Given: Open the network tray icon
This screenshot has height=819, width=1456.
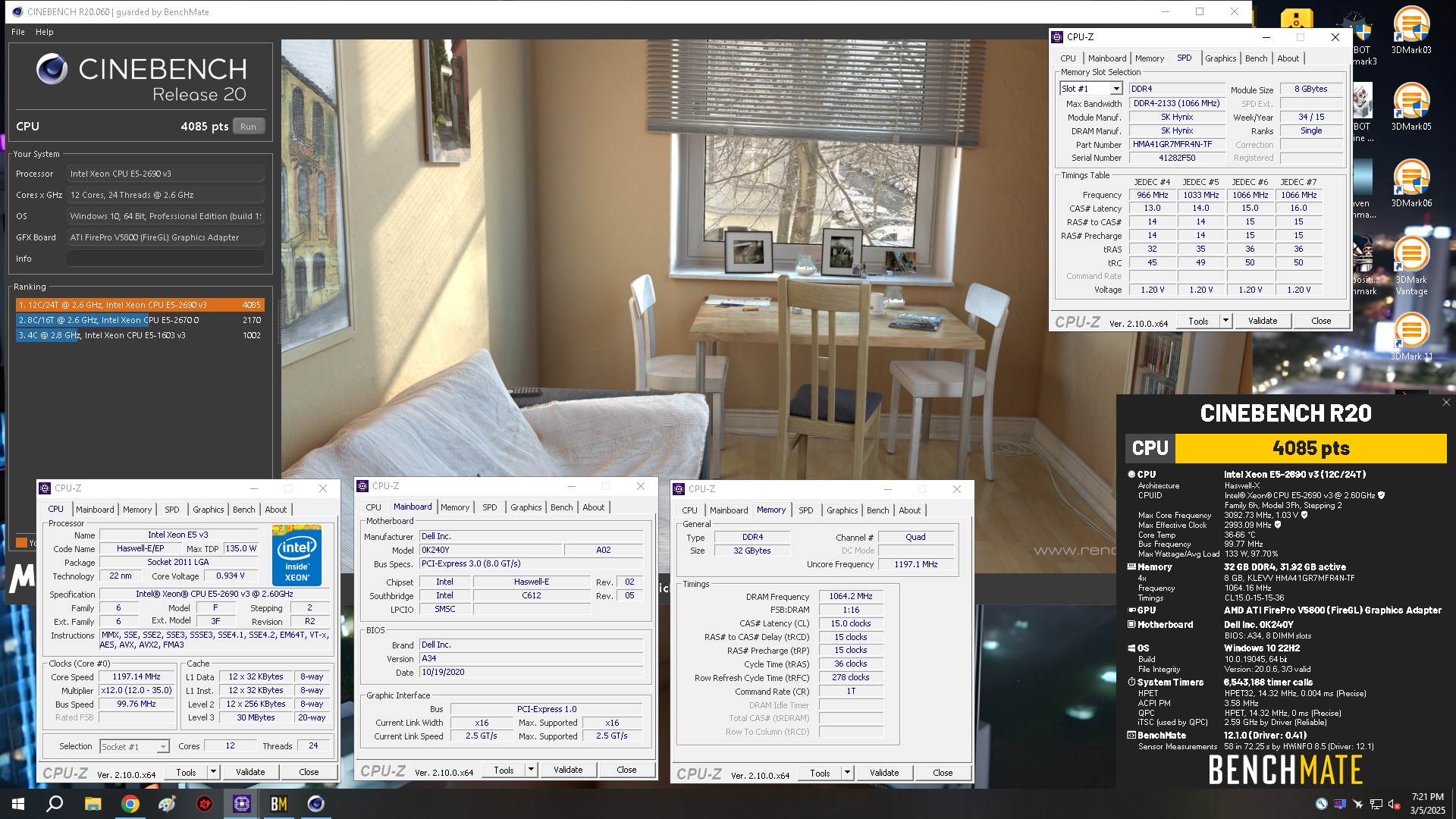Looking at the screenshot, I should click(x=1376, y=805).
